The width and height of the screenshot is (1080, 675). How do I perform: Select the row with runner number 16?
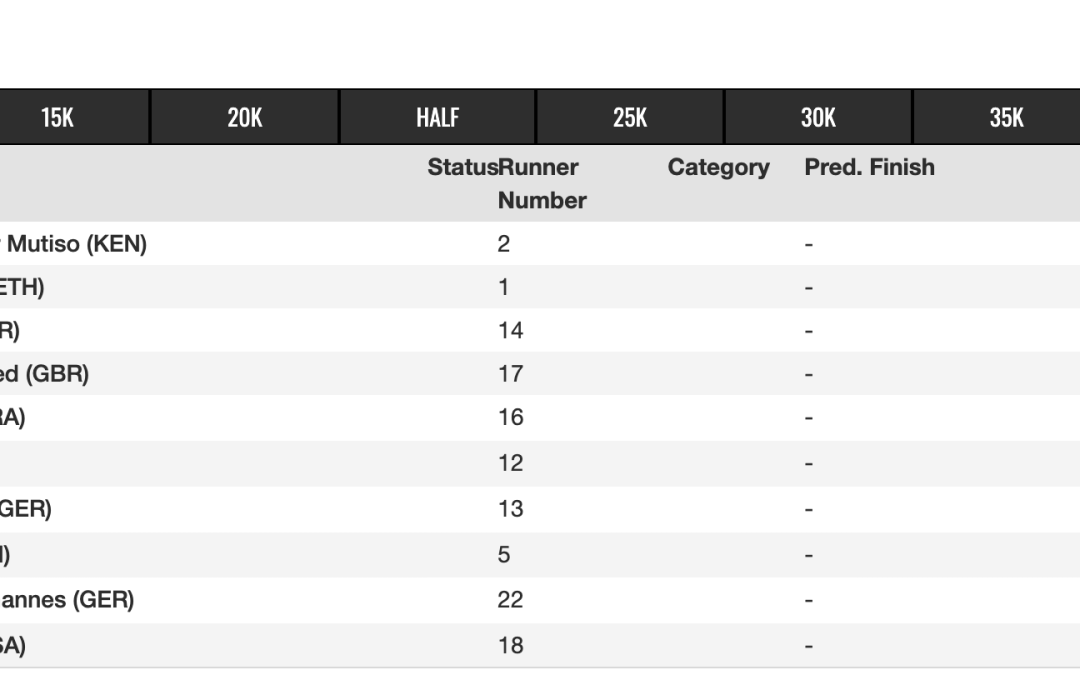pos(510,418)
